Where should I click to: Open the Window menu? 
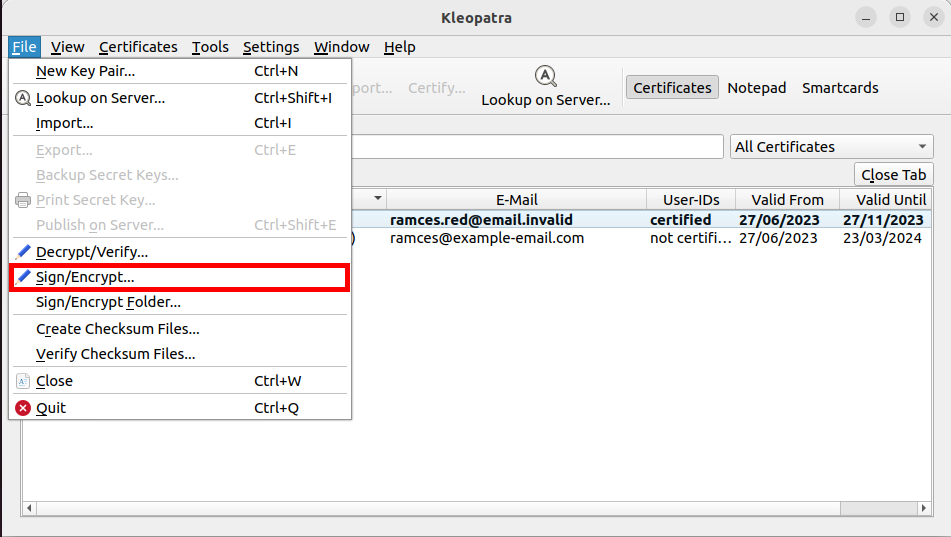341,47
